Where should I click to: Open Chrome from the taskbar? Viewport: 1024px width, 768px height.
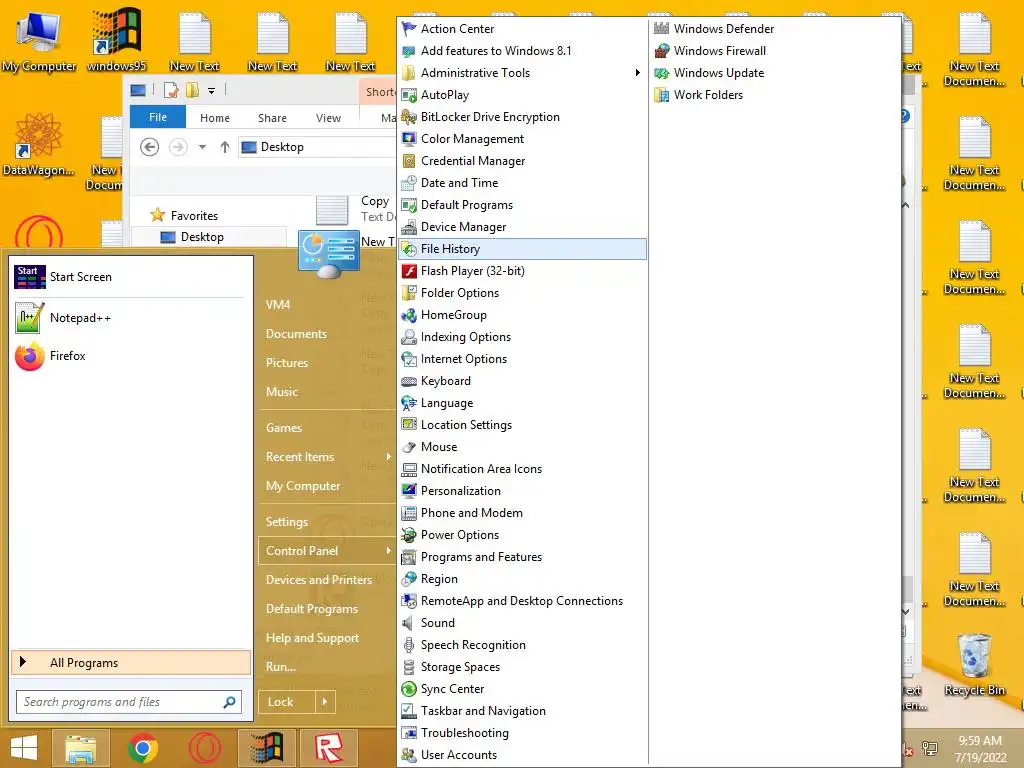(143, 748)
